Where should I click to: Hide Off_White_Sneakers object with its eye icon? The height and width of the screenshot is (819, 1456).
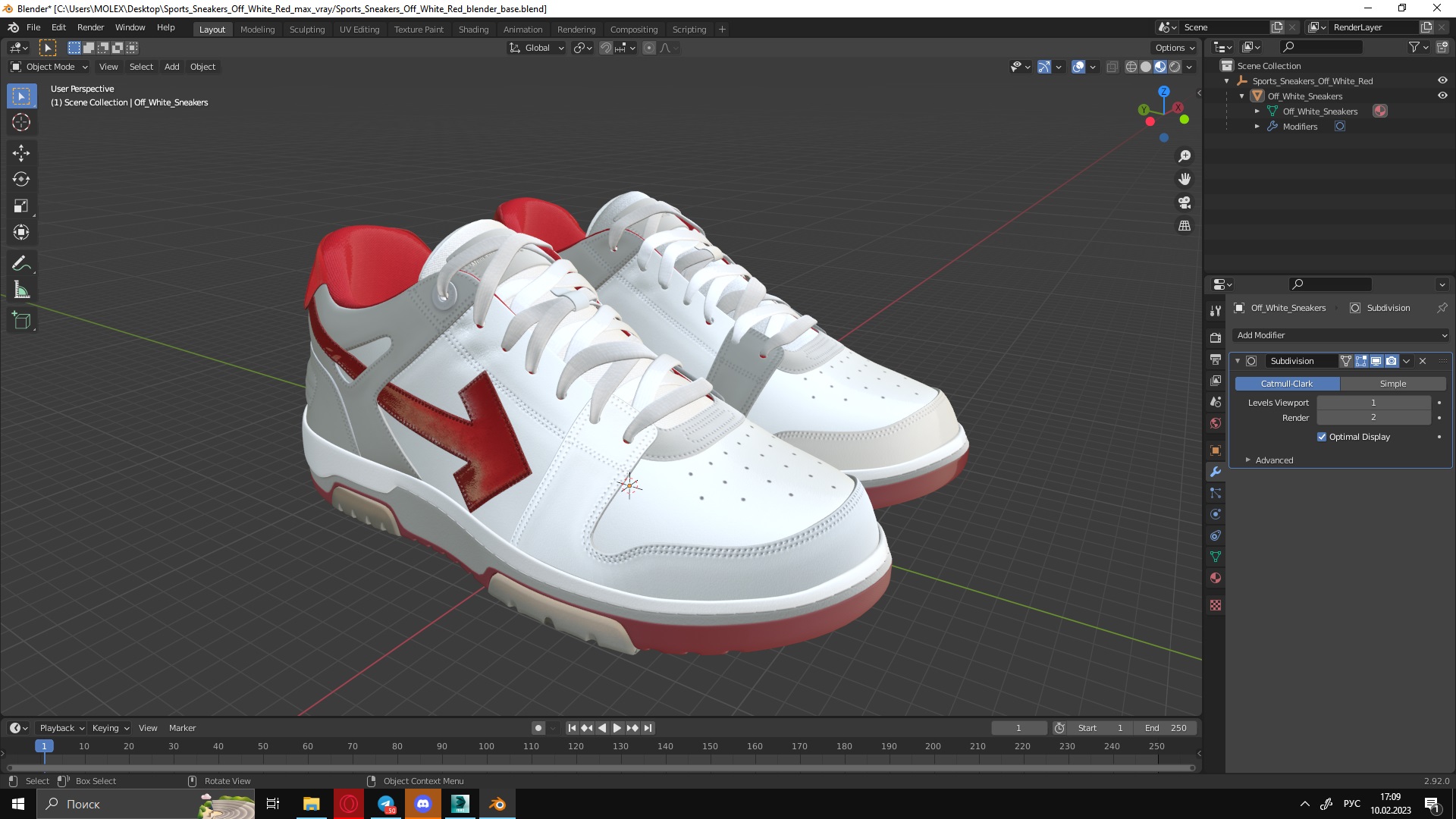pyautogui.click(x=1442, y=96)
